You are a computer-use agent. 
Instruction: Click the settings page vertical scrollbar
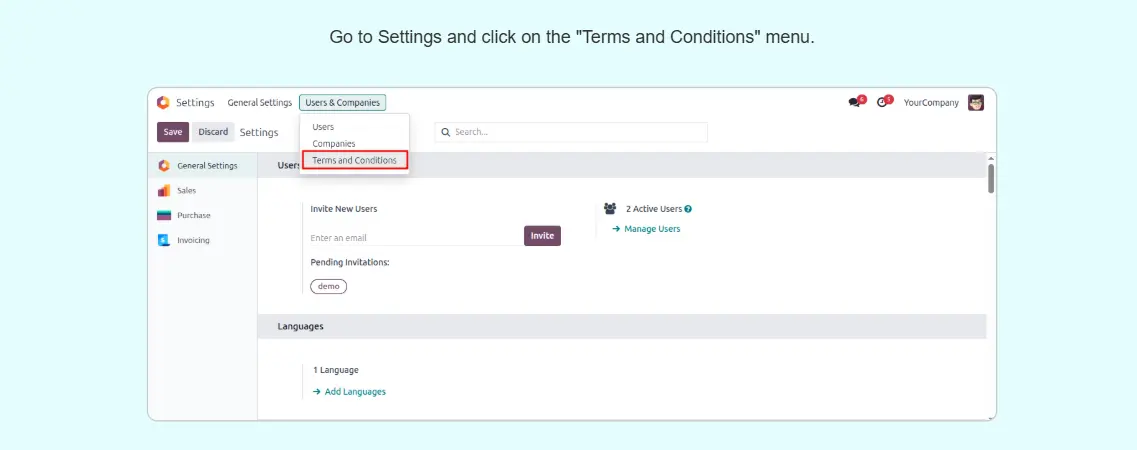click(990, 178)
